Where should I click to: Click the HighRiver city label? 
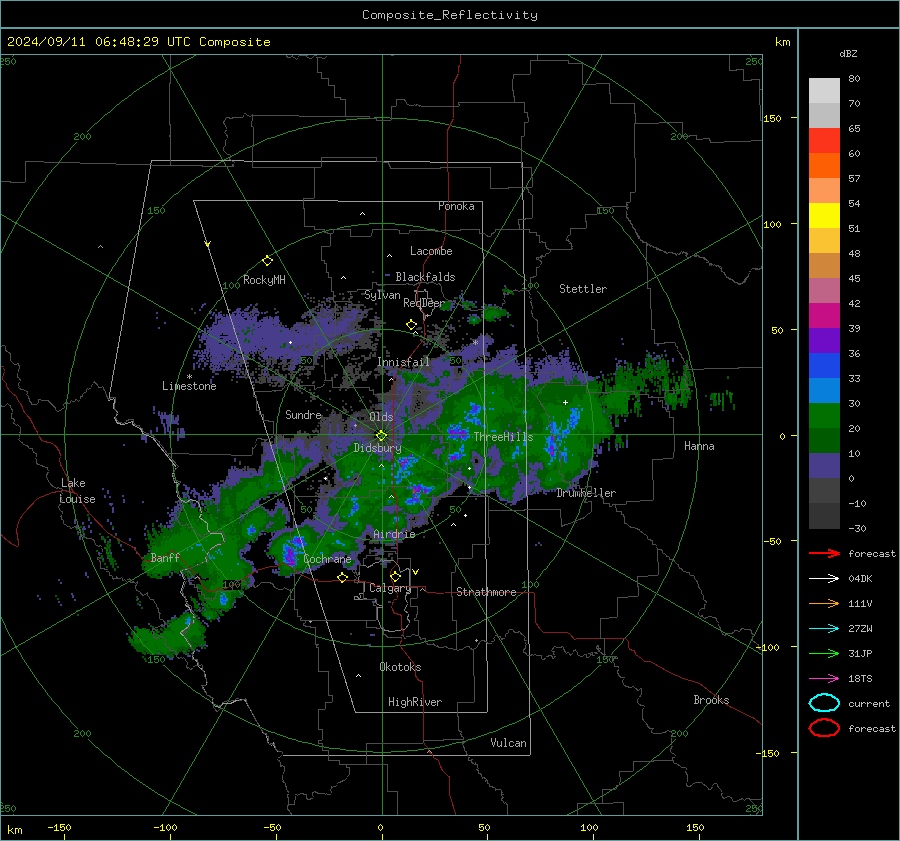tap(415, 702)
